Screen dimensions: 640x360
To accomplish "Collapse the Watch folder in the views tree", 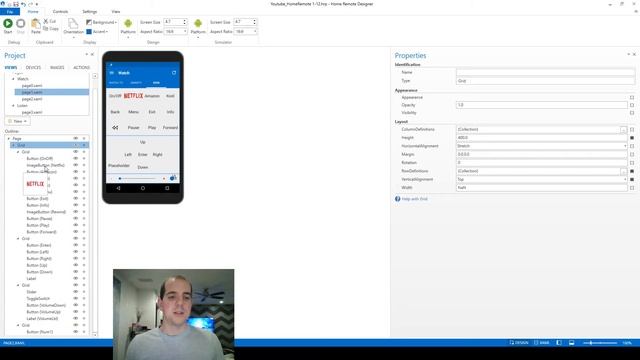I will (x=13, y=79).
